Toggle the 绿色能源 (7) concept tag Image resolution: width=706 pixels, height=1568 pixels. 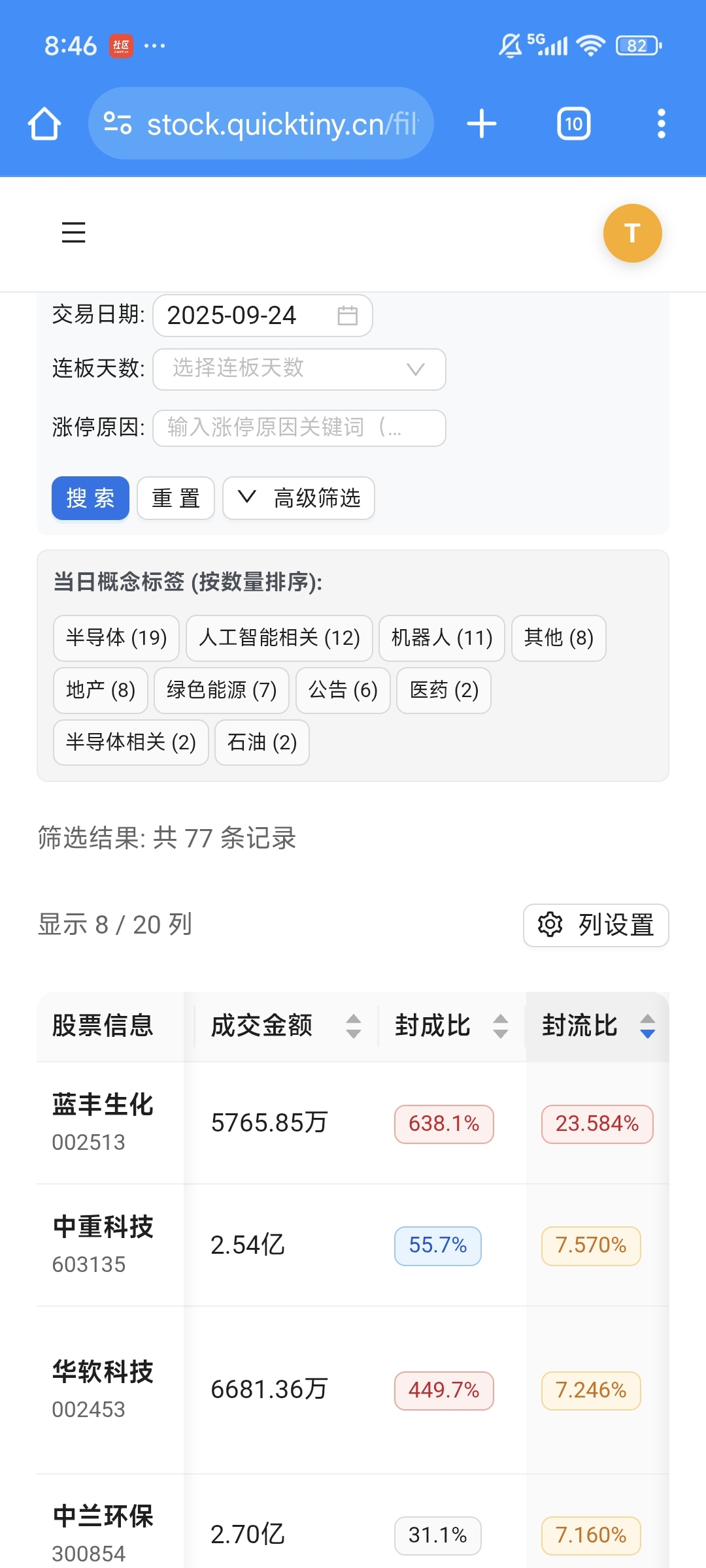222,690
